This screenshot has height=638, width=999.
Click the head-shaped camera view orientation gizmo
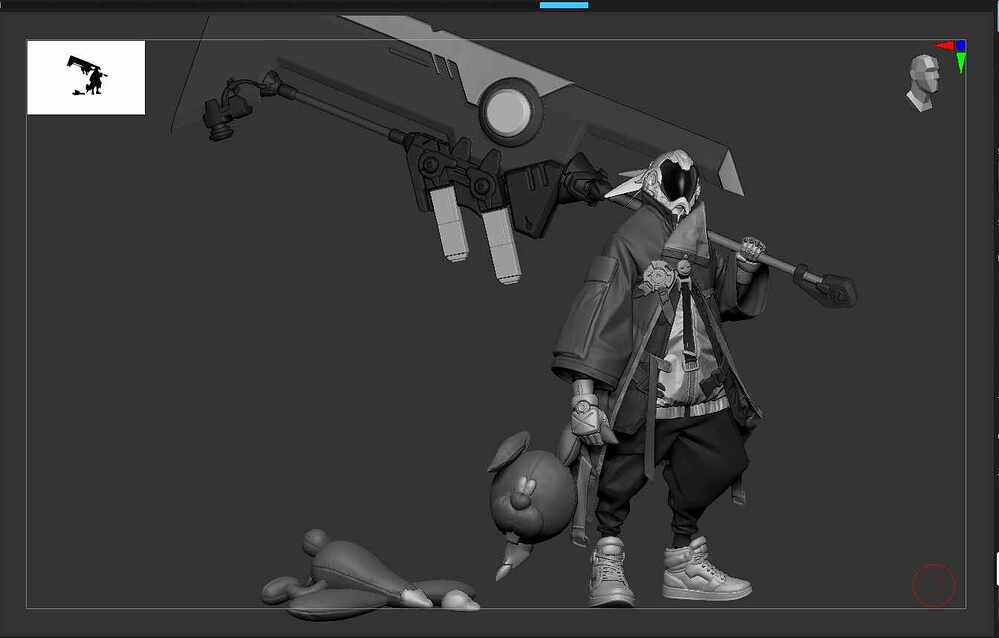point(923,83)
